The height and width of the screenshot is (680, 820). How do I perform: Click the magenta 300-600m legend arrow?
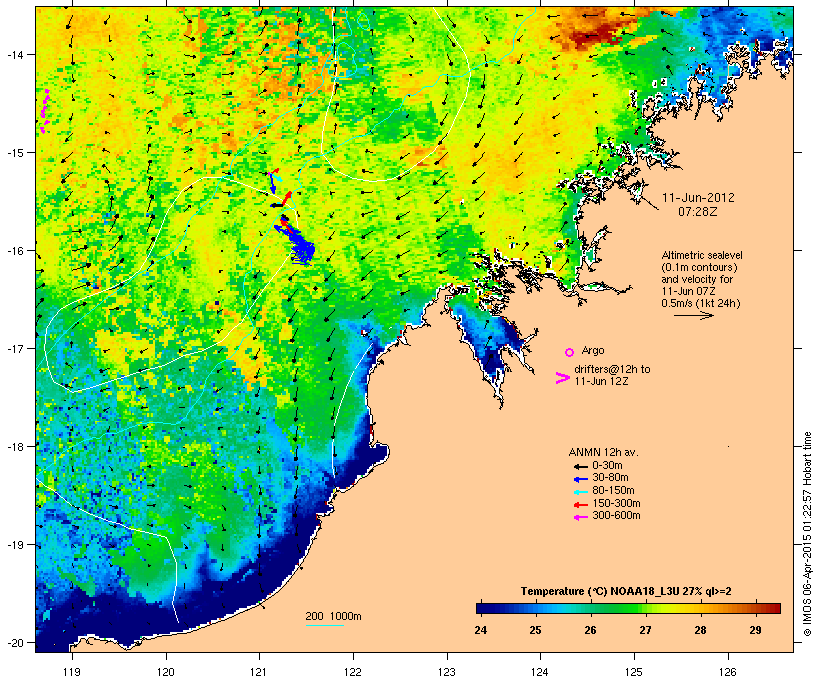tap(580, 517)
